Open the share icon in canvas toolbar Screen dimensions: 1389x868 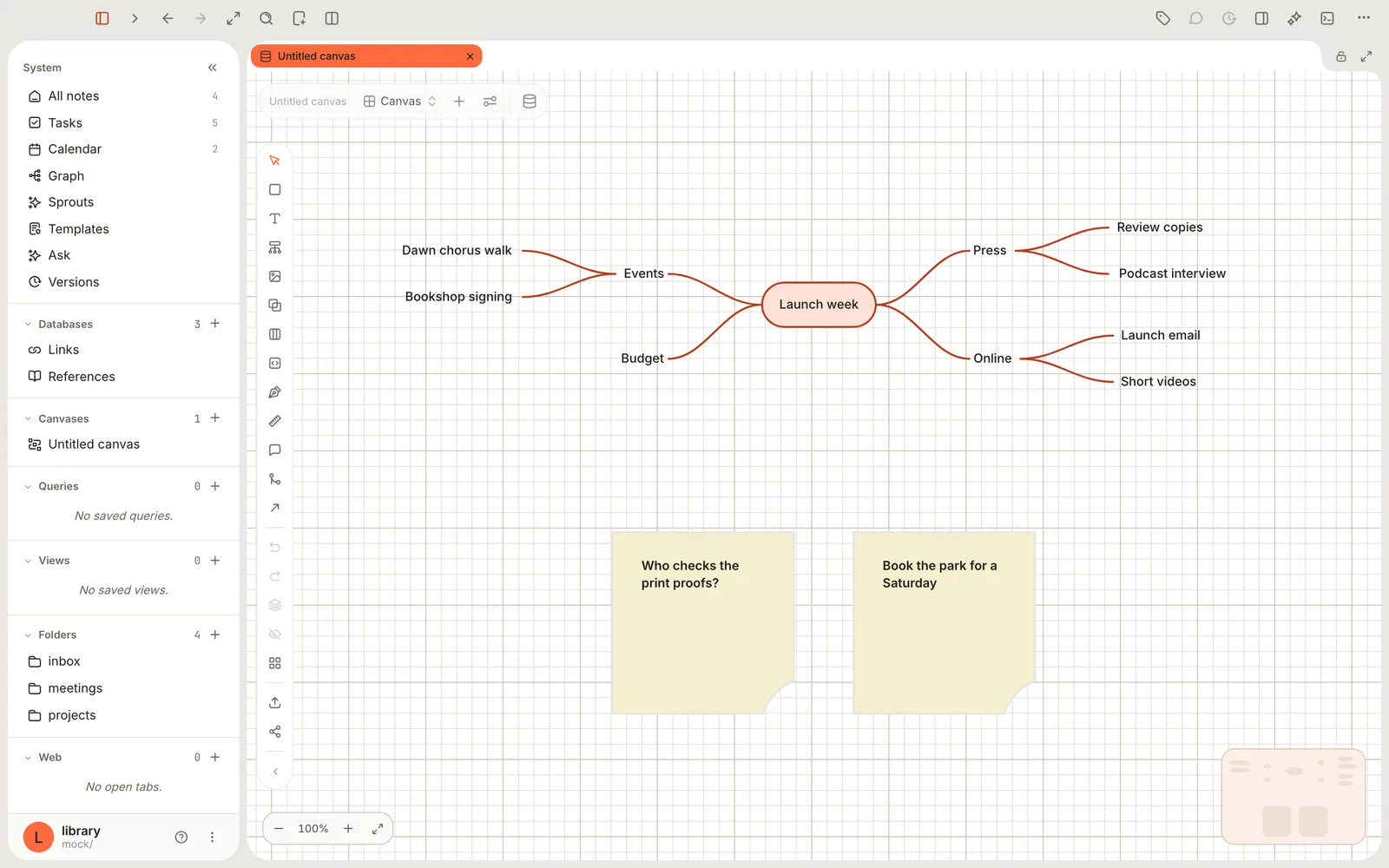275,732
